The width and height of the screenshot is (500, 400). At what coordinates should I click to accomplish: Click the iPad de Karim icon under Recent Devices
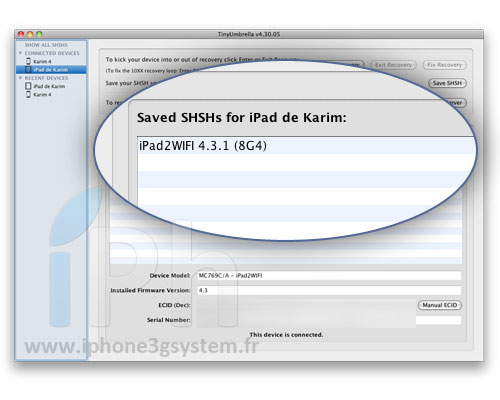tap(28, 86)
